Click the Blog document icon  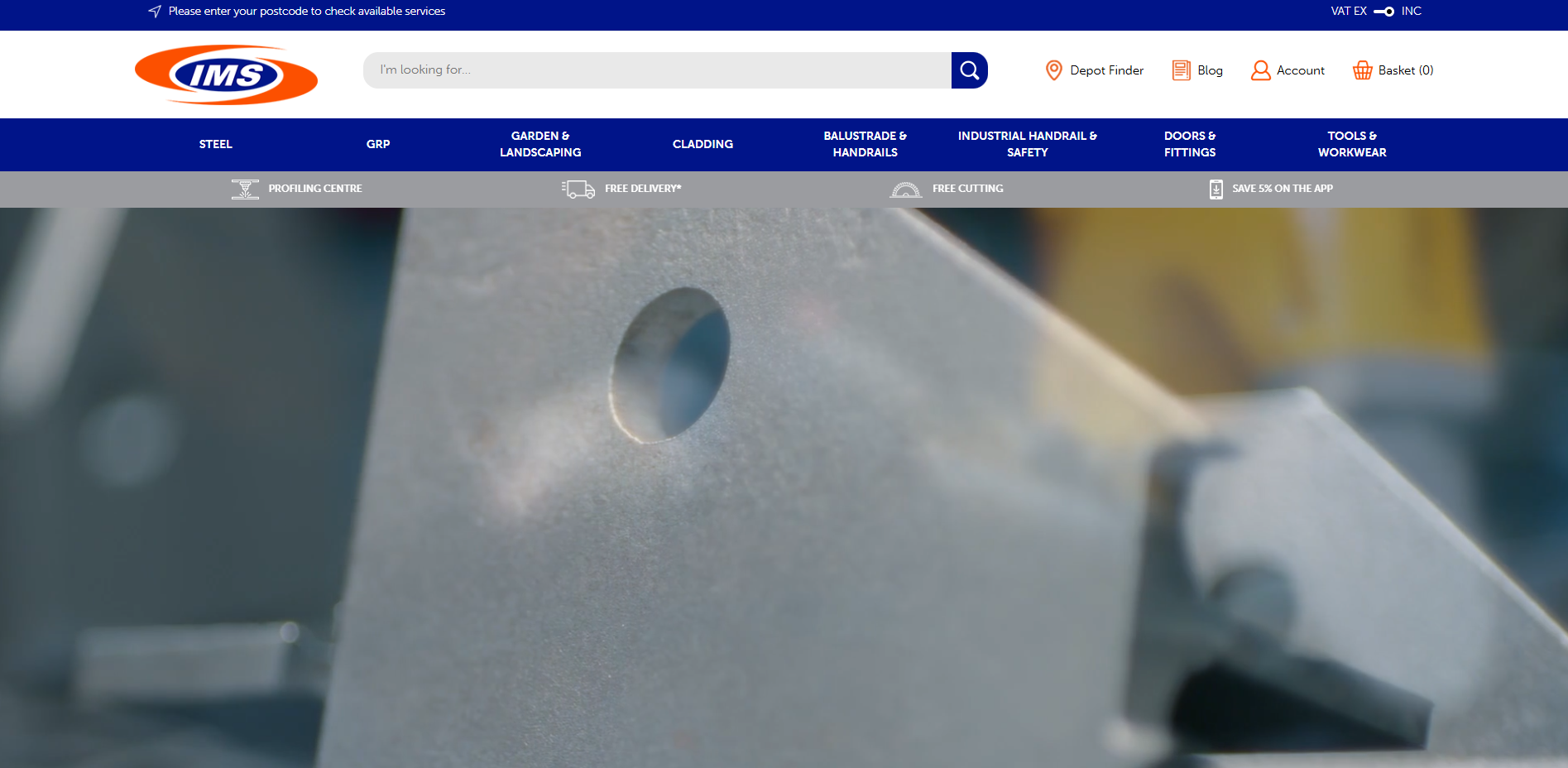(1181, 70)
